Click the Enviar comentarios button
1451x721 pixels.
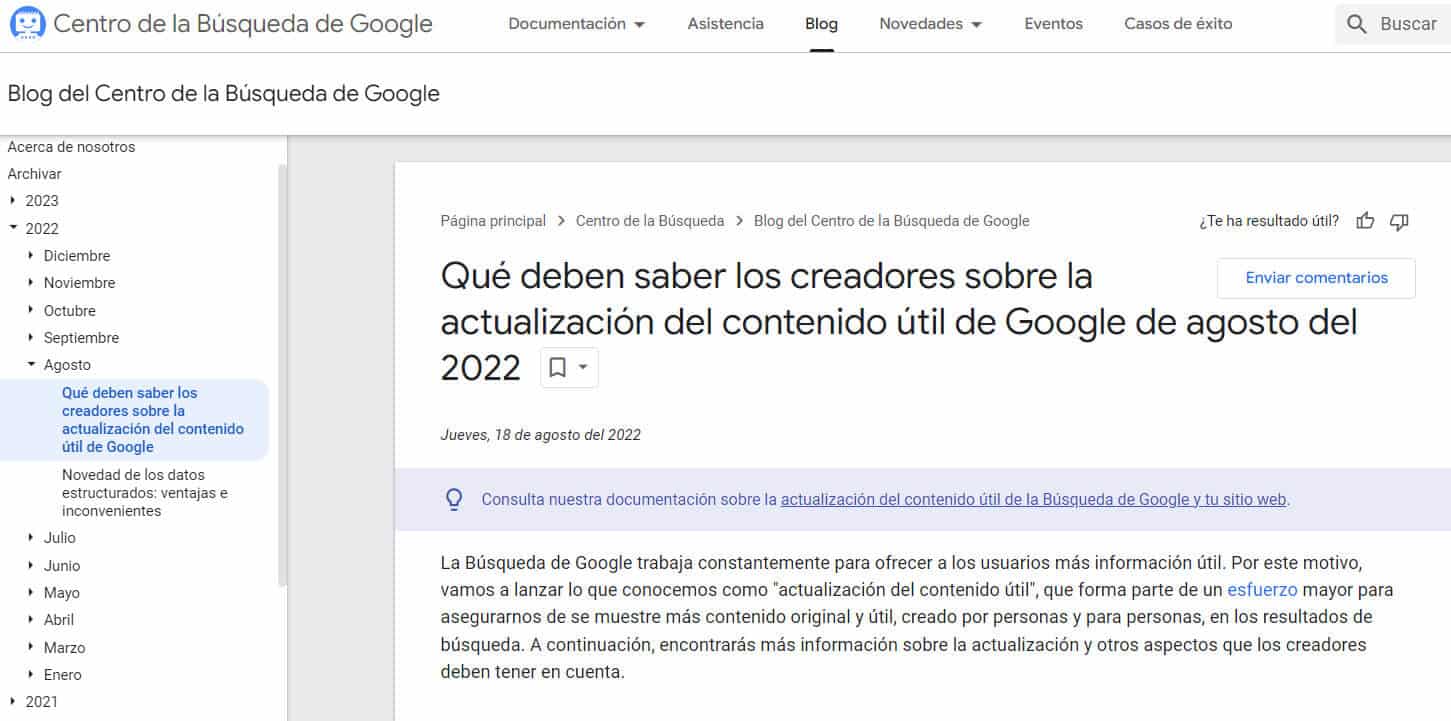1316,278
